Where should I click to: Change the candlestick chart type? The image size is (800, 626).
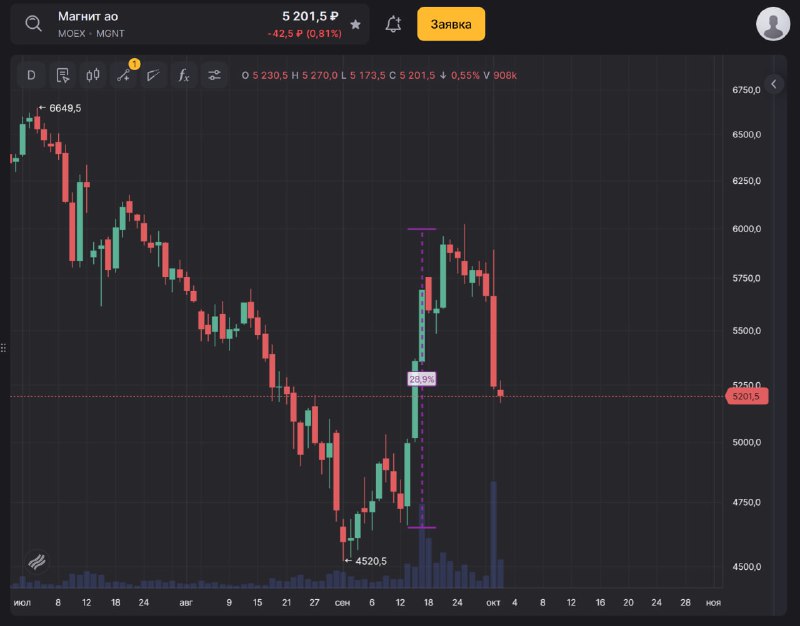tap(93, 76)
